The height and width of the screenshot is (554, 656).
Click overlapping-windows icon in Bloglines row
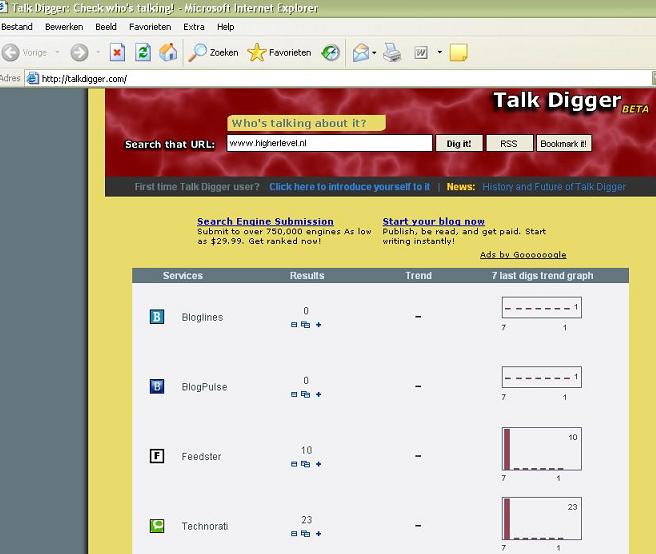[306, 325]
